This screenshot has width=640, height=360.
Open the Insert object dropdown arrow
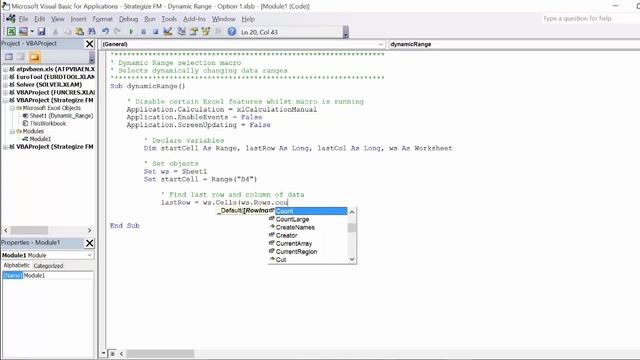pyautogui.click(x=32, y=31)
